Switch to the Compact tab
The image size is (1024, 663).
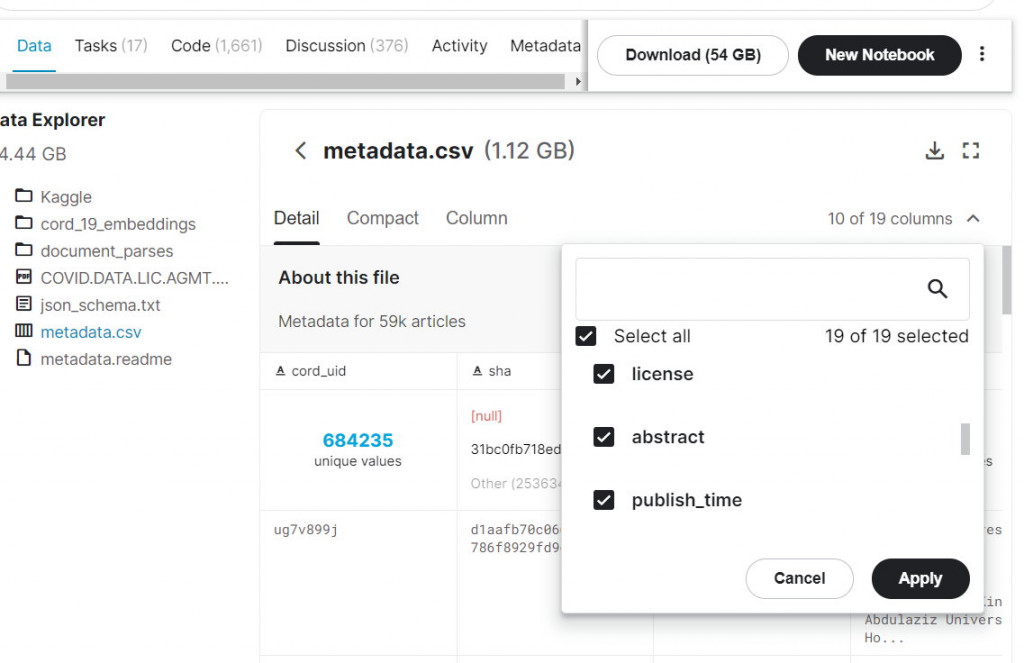click(x=383, y=218)
